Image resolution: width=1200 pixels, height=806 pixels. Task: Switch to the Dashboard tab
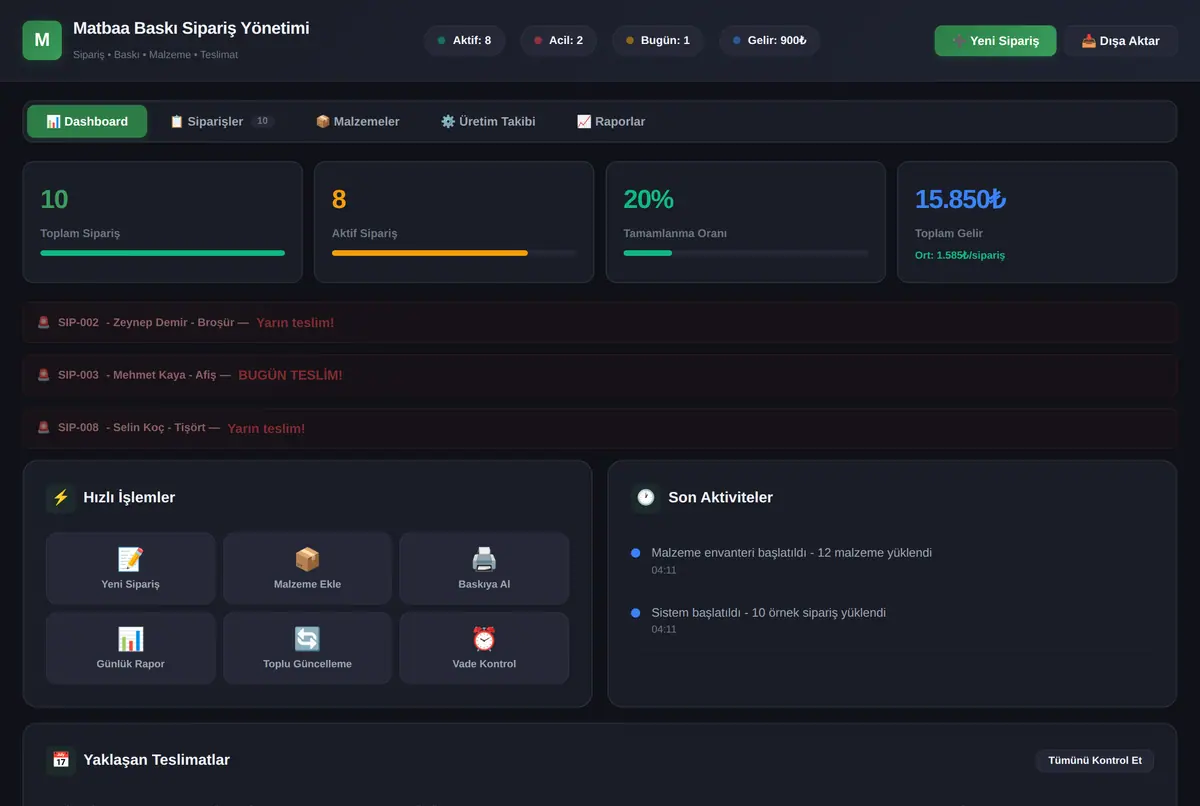tap(87, 121)
